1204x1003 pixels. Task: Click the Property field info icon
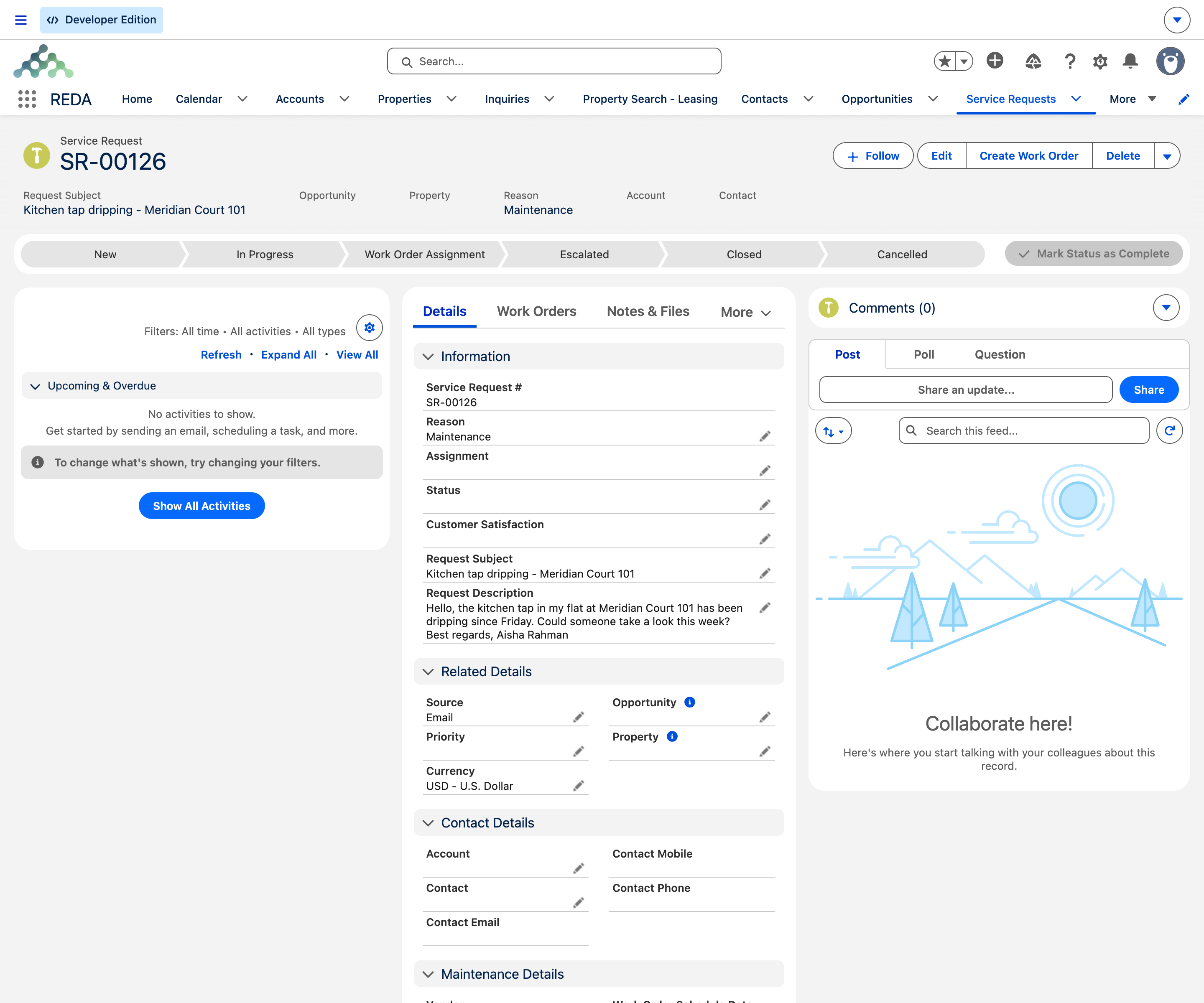pos(672,736)
